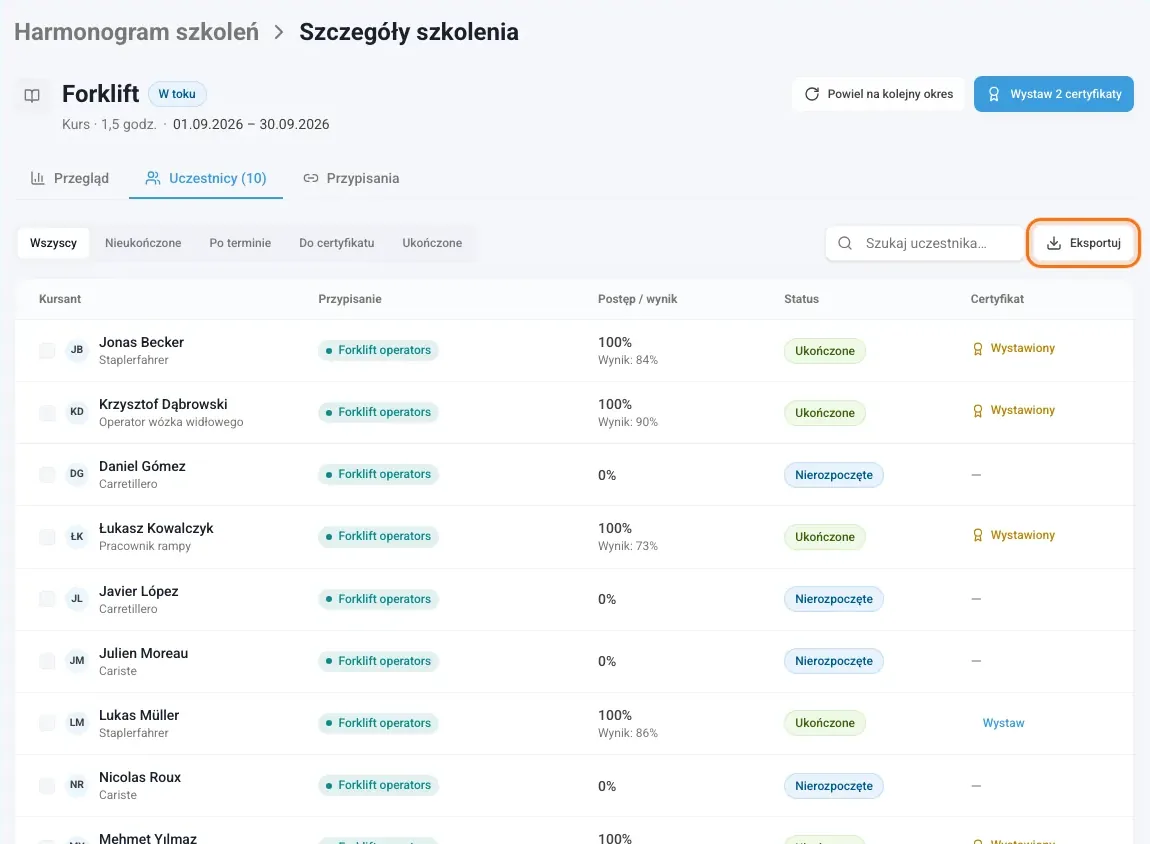Image resolution: width=1150 pixels, height=844 pixels.
Task: Click the Wystaw link for Lukas Müller
Action: [1003, 723]
